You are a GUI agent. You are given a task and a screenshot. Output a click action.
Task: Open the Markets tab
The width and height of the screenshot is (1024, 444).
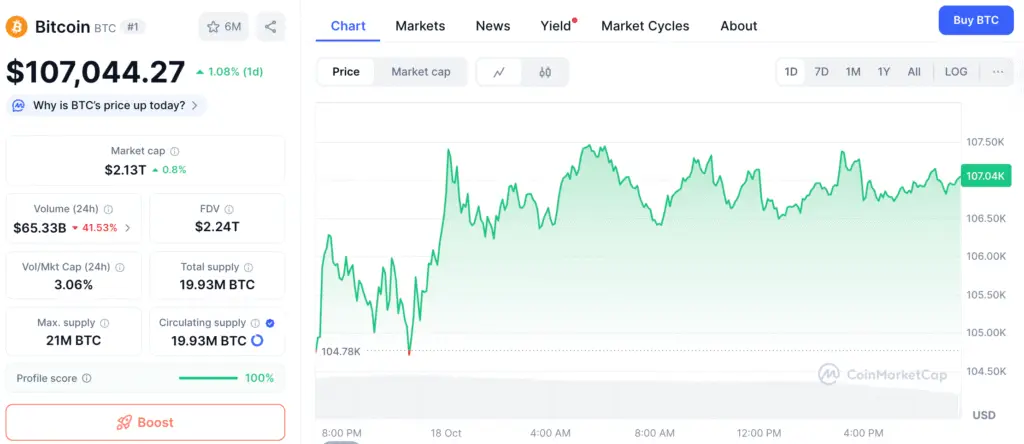point(420,26)
